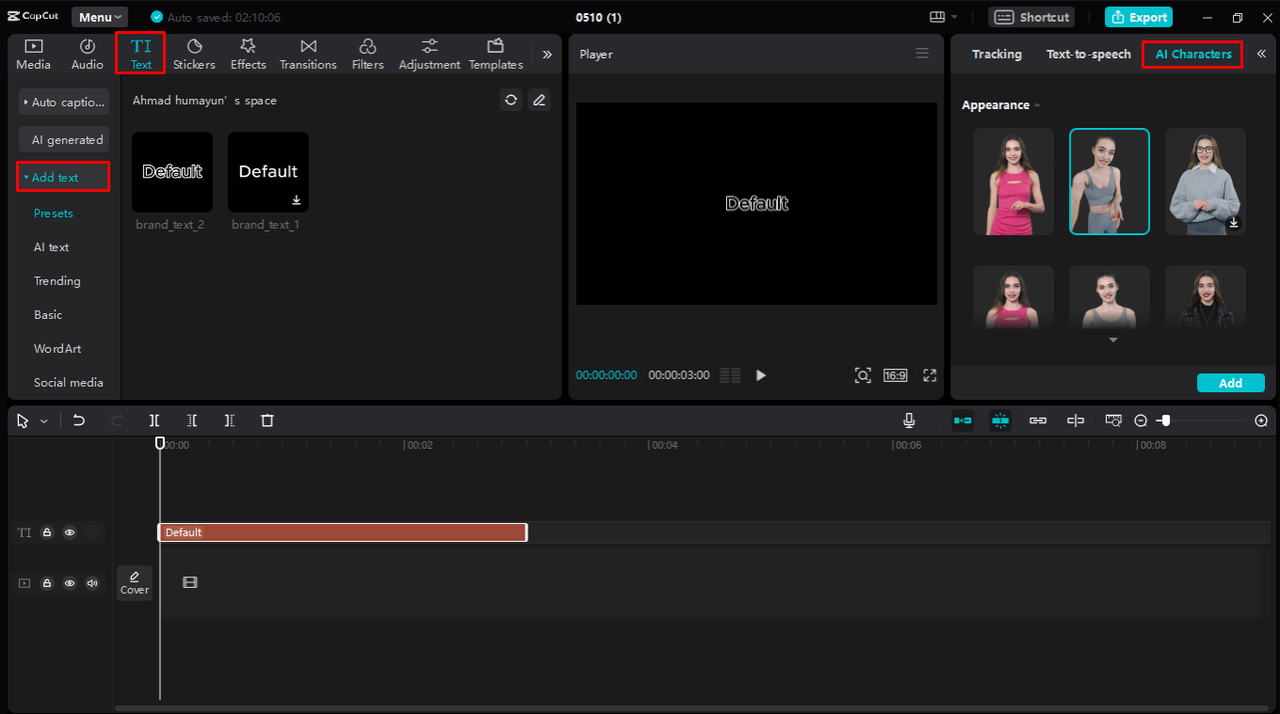Click Add button for AI character

coord(1230,383)
